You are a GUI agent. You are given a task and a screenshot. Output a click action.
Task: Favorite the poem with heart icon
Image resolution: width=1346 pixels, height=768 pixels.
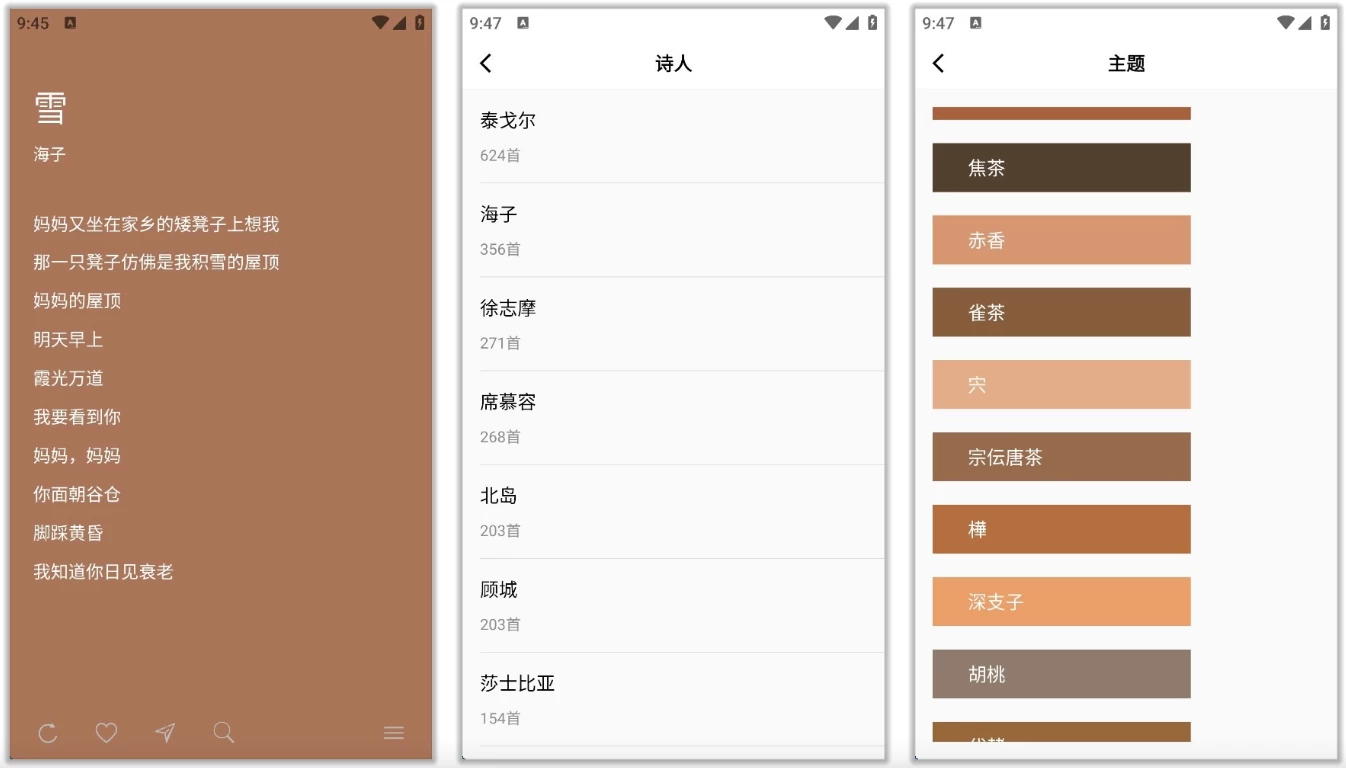click(106, 734)
